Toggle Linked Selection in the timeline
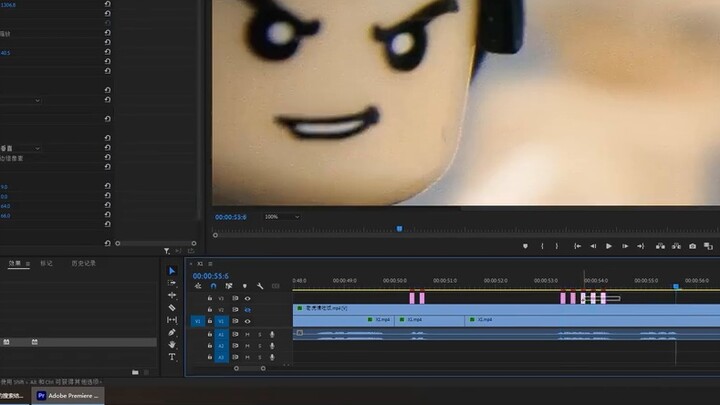Screen dimensions: 720x405 point(229,286)
